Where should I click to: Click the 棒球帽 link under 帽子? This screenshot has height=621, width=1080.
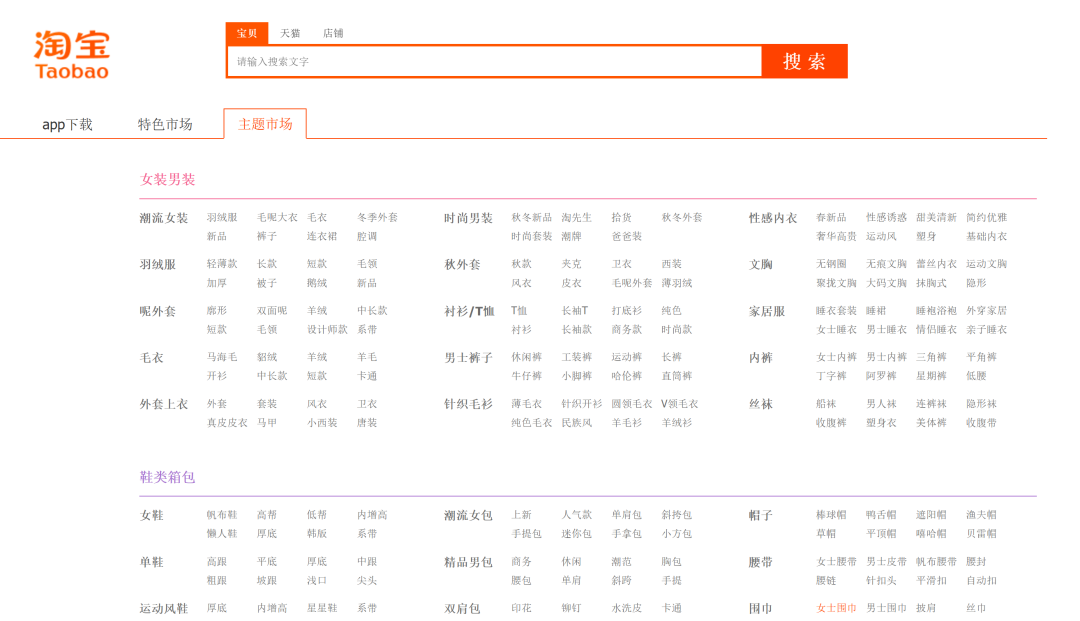831,515
